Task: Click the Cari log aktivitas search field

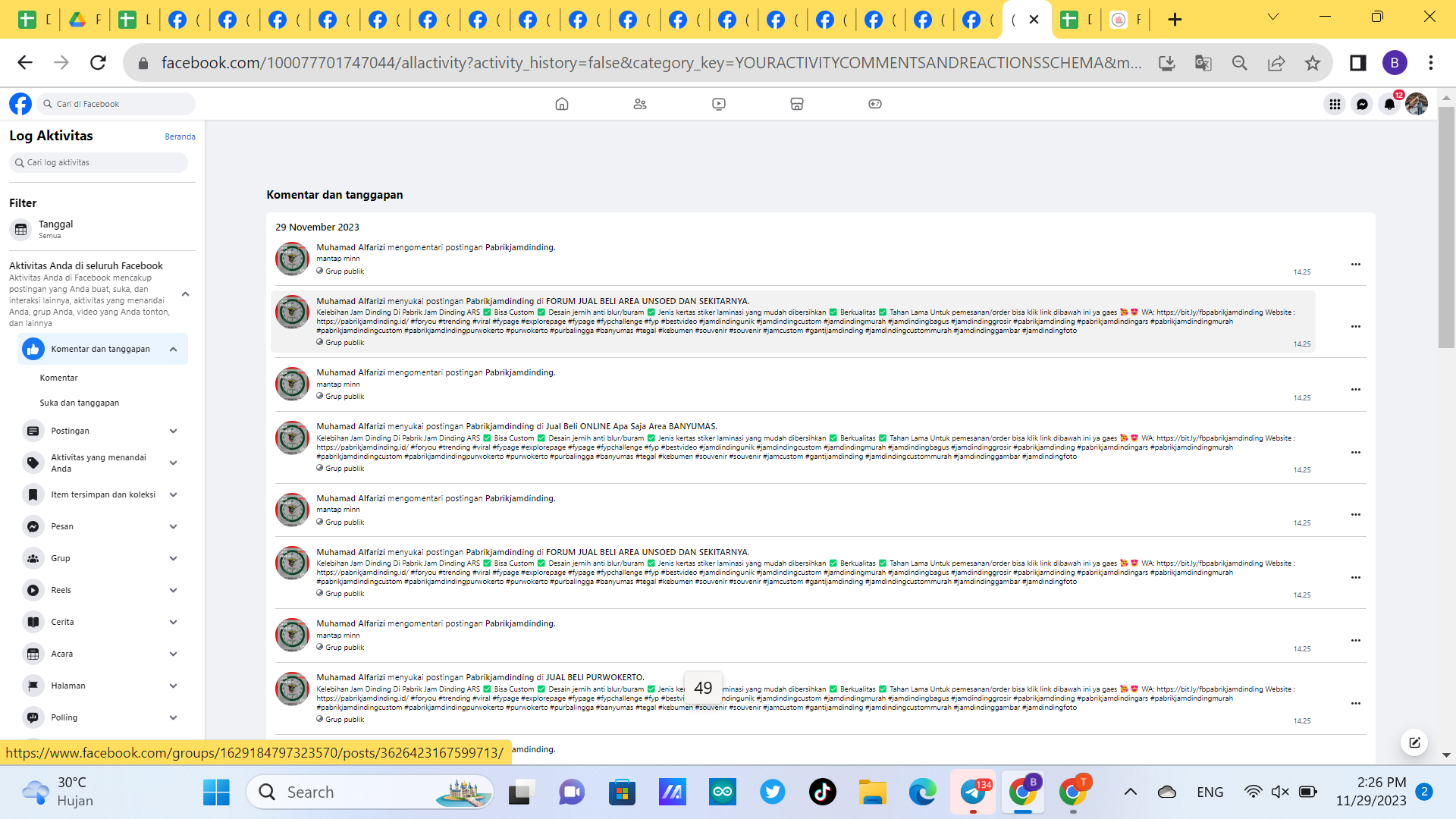Action: pos(99,162)
